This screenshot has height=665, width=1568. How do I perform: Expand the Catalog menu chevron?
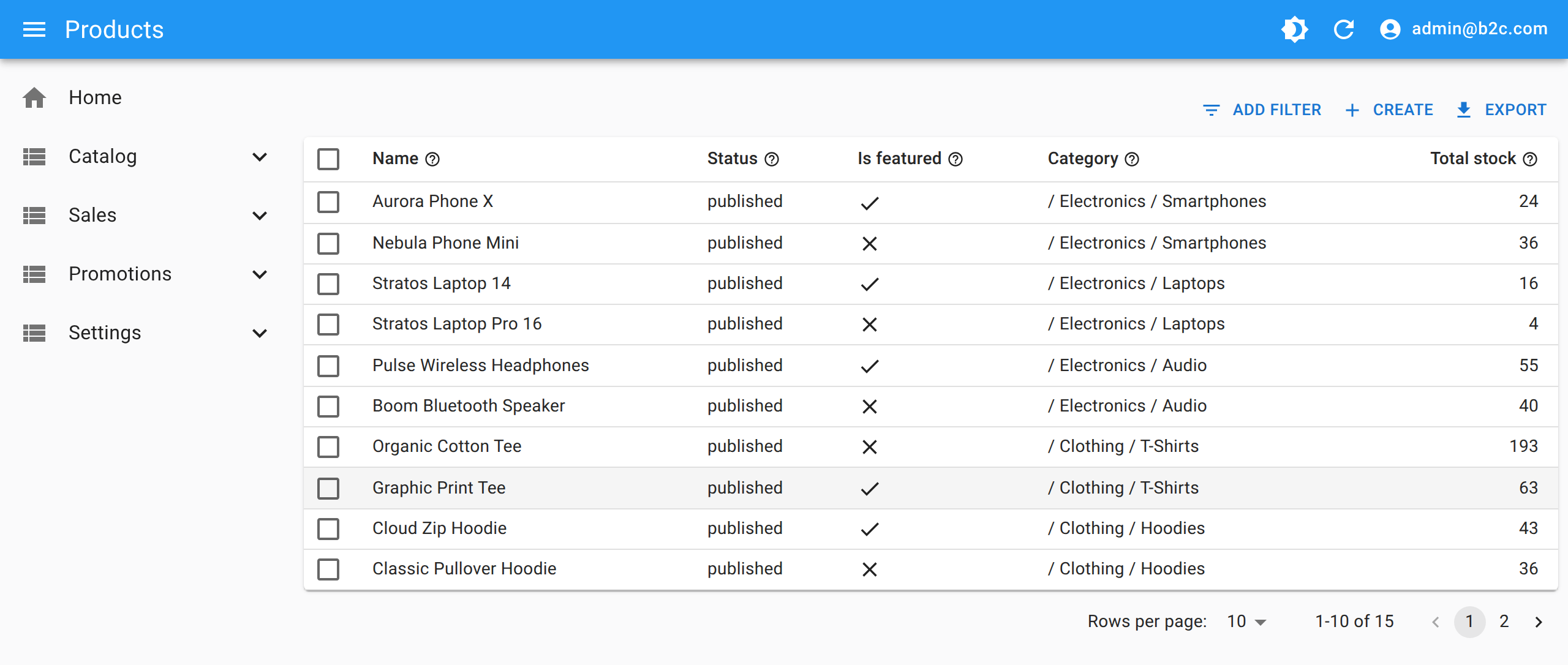(x=260, y=157)
